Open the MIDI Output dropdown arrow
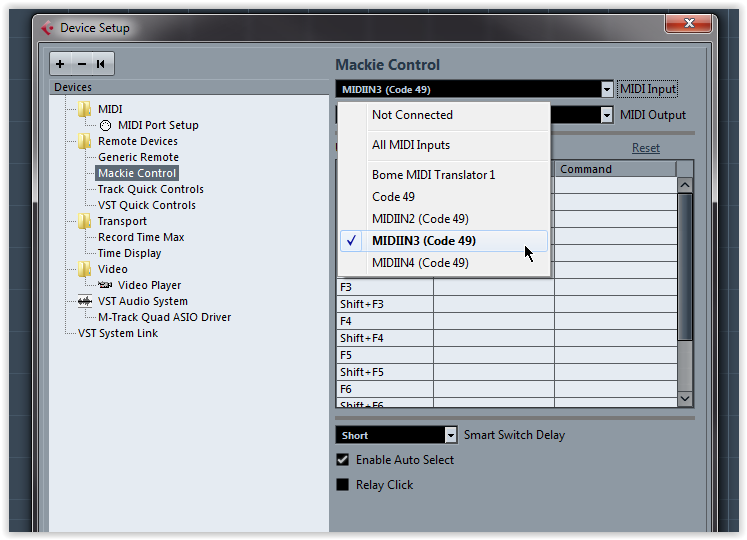747x540 pixels. (606, 115)
